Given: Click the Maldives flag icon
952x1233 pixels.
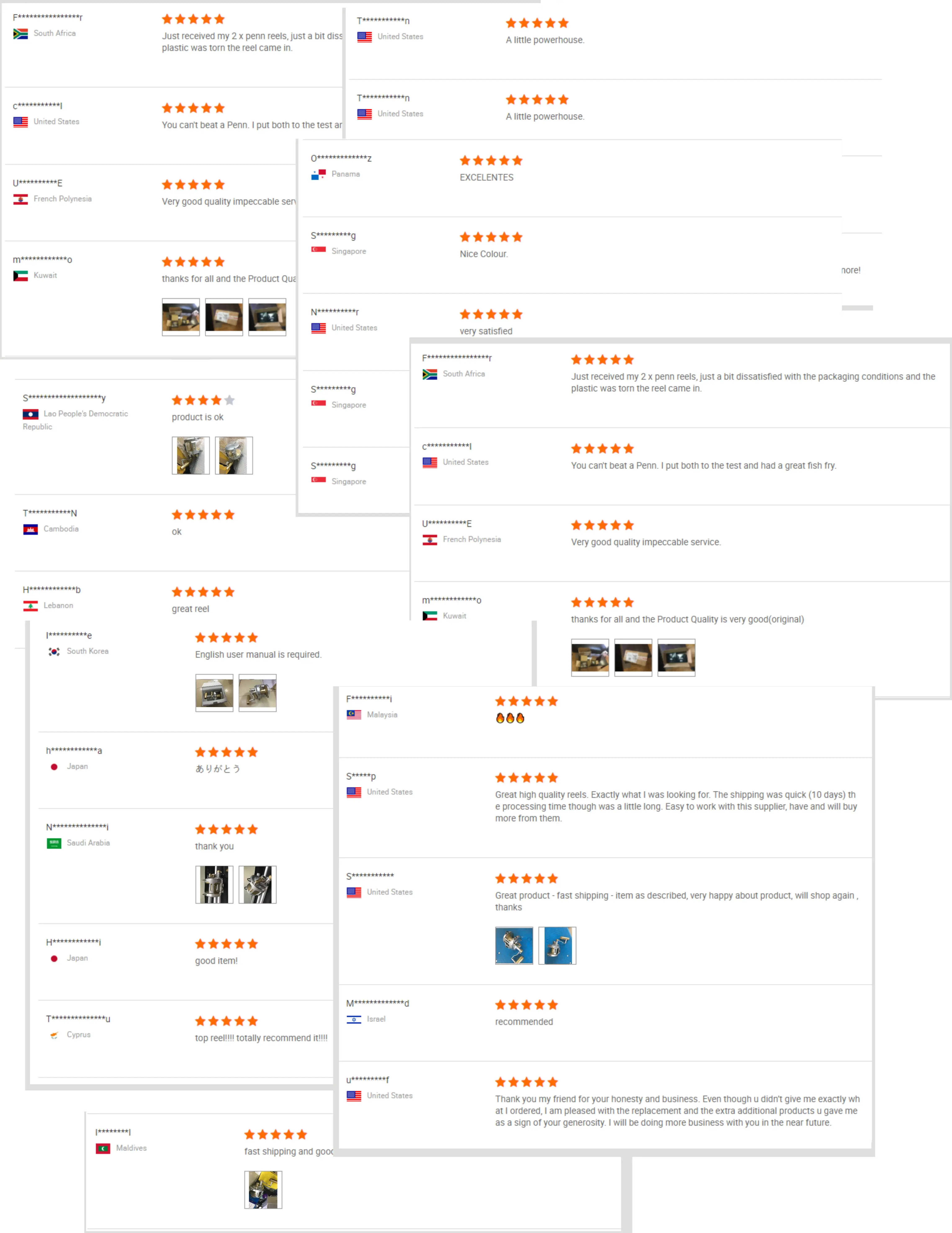Looking at the screenshot, I should [103, 1148].
